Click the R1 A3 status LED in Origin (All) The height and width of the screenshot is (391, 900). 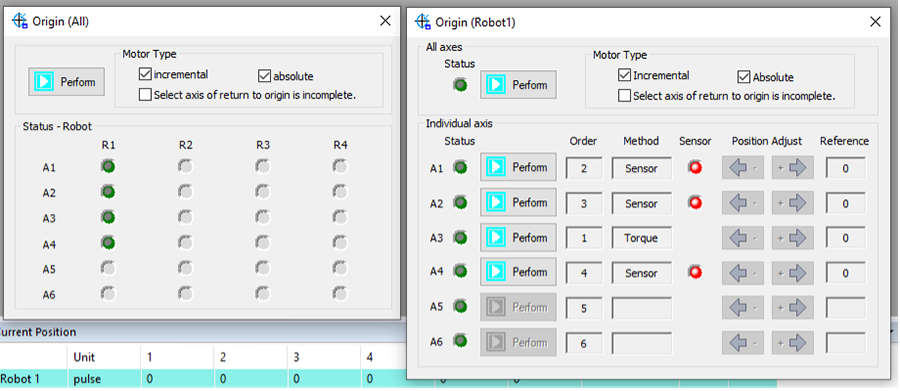click(108, 218)
